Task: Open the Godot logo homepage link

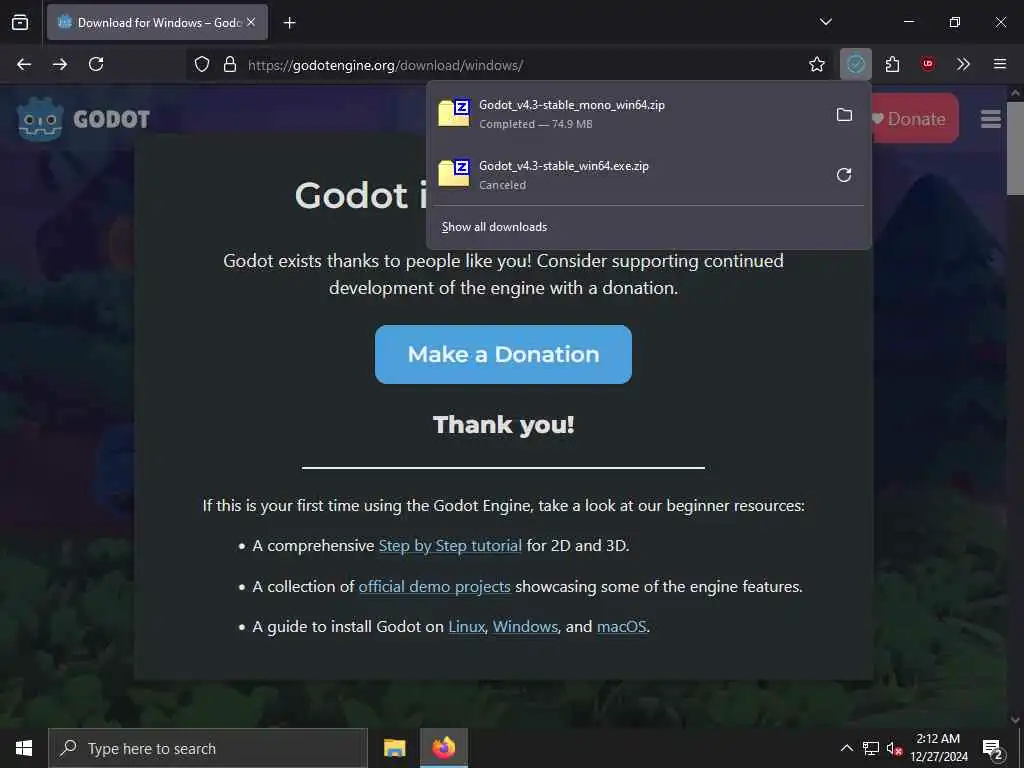Action: click(x=84, y=120)
